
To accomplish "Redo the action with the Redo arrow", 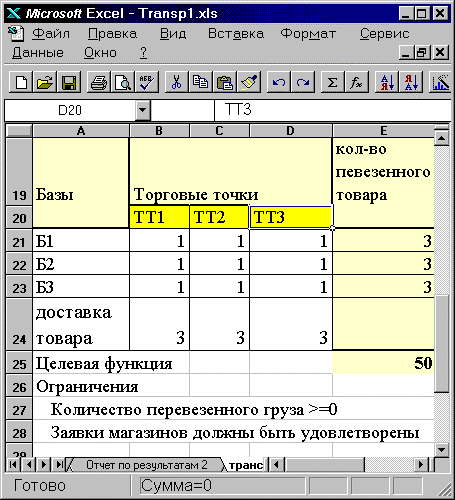I will [303, 82].
